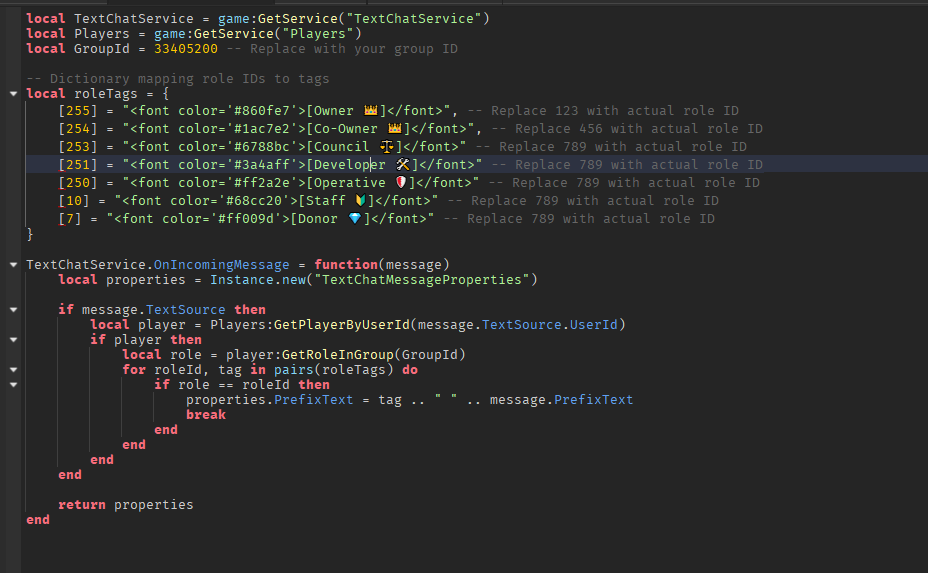Click the beginner badge emoji after Staff
This screenshot has width=928, height=573.
(360, 201)
